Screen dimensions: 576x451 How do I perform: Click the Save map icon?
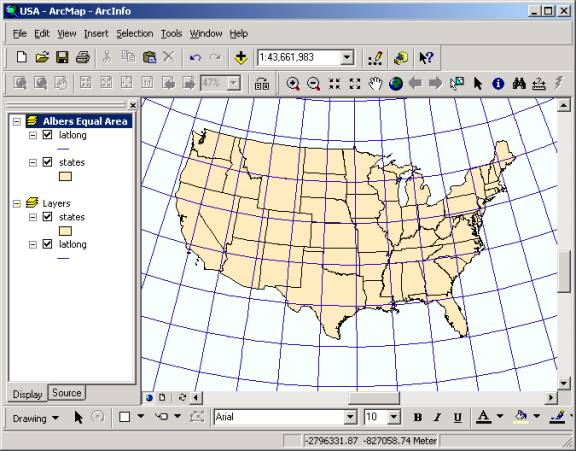tap(62, 57)
